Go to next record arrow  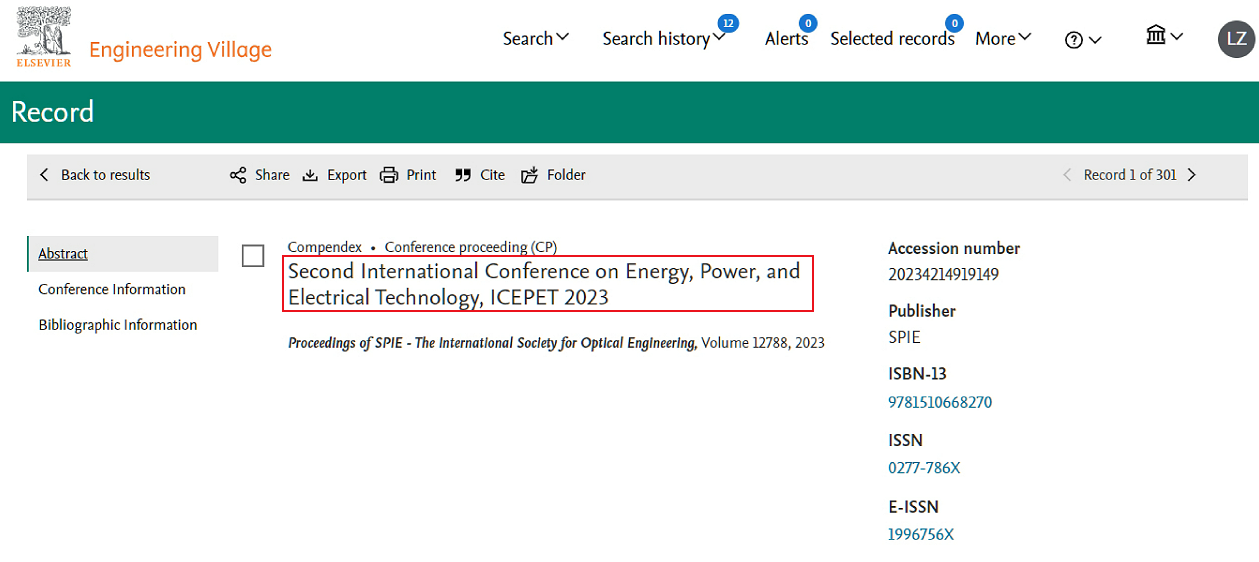[1191, 175]
